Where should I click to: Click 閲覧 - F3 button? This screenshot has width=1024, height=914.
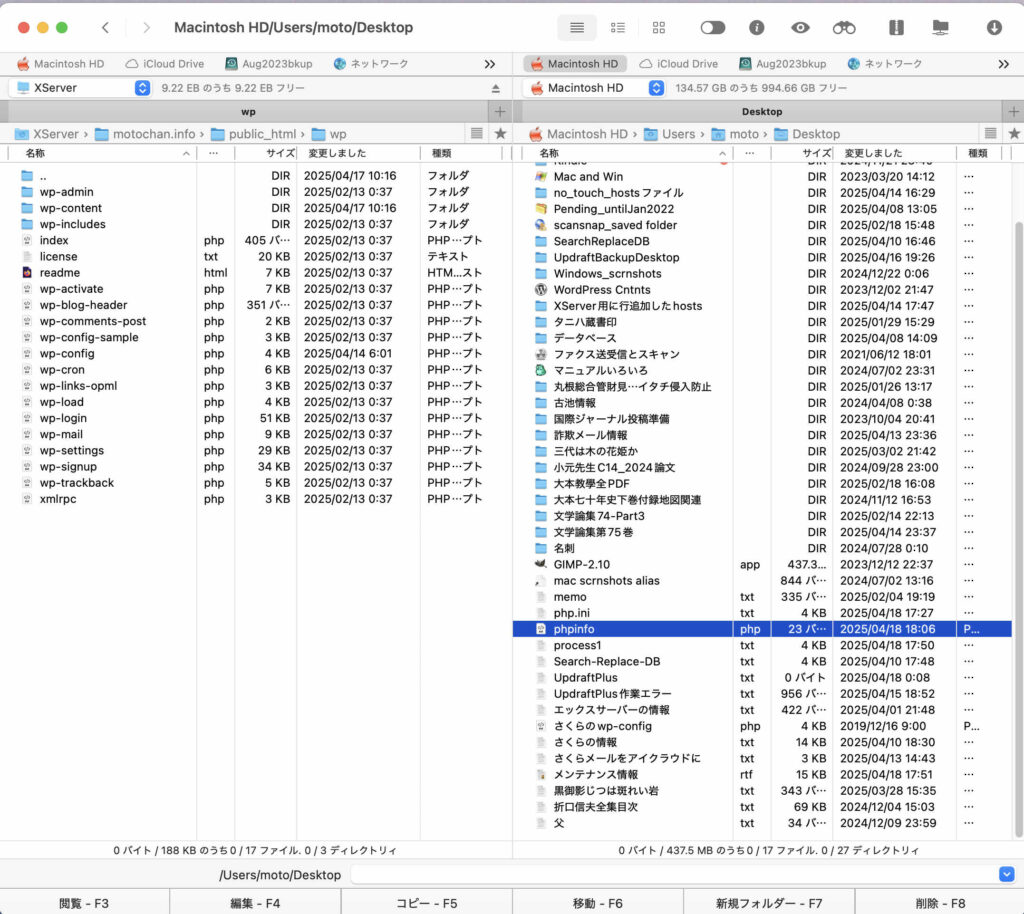tap(84, 903)
